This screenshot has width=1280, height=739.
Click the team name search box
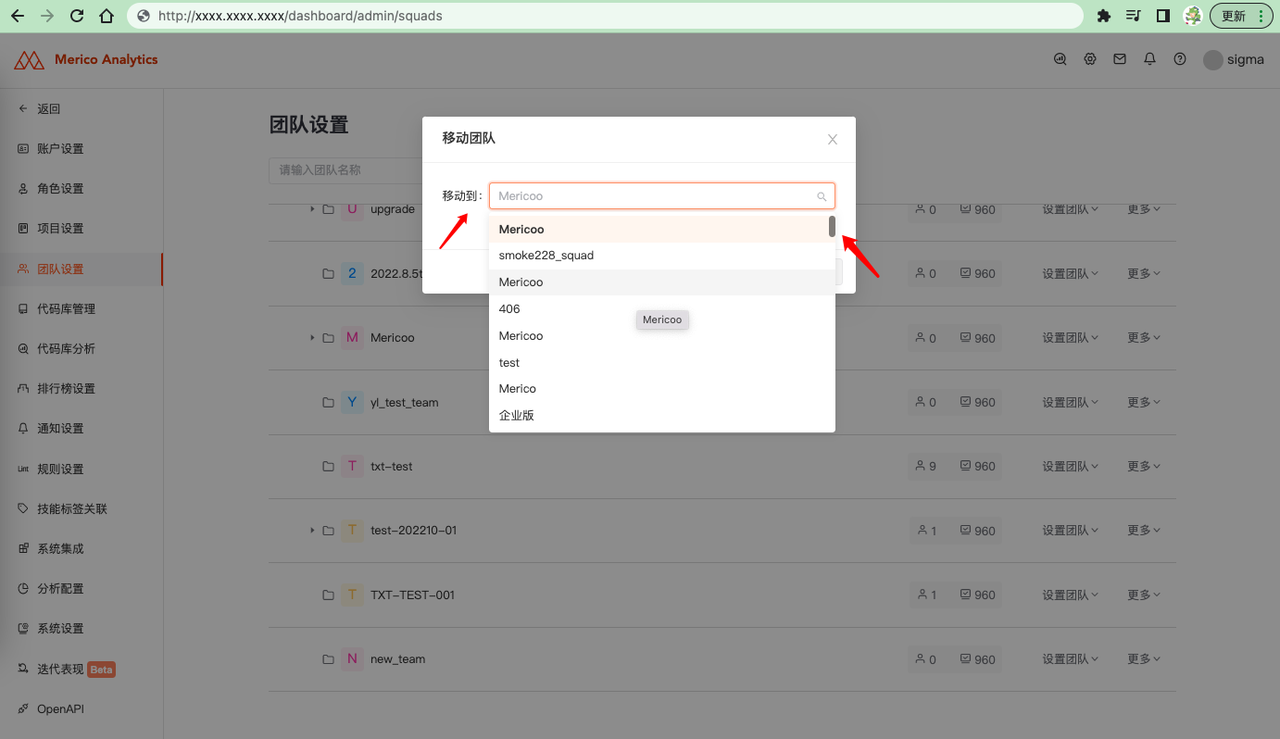coord(345,171)
